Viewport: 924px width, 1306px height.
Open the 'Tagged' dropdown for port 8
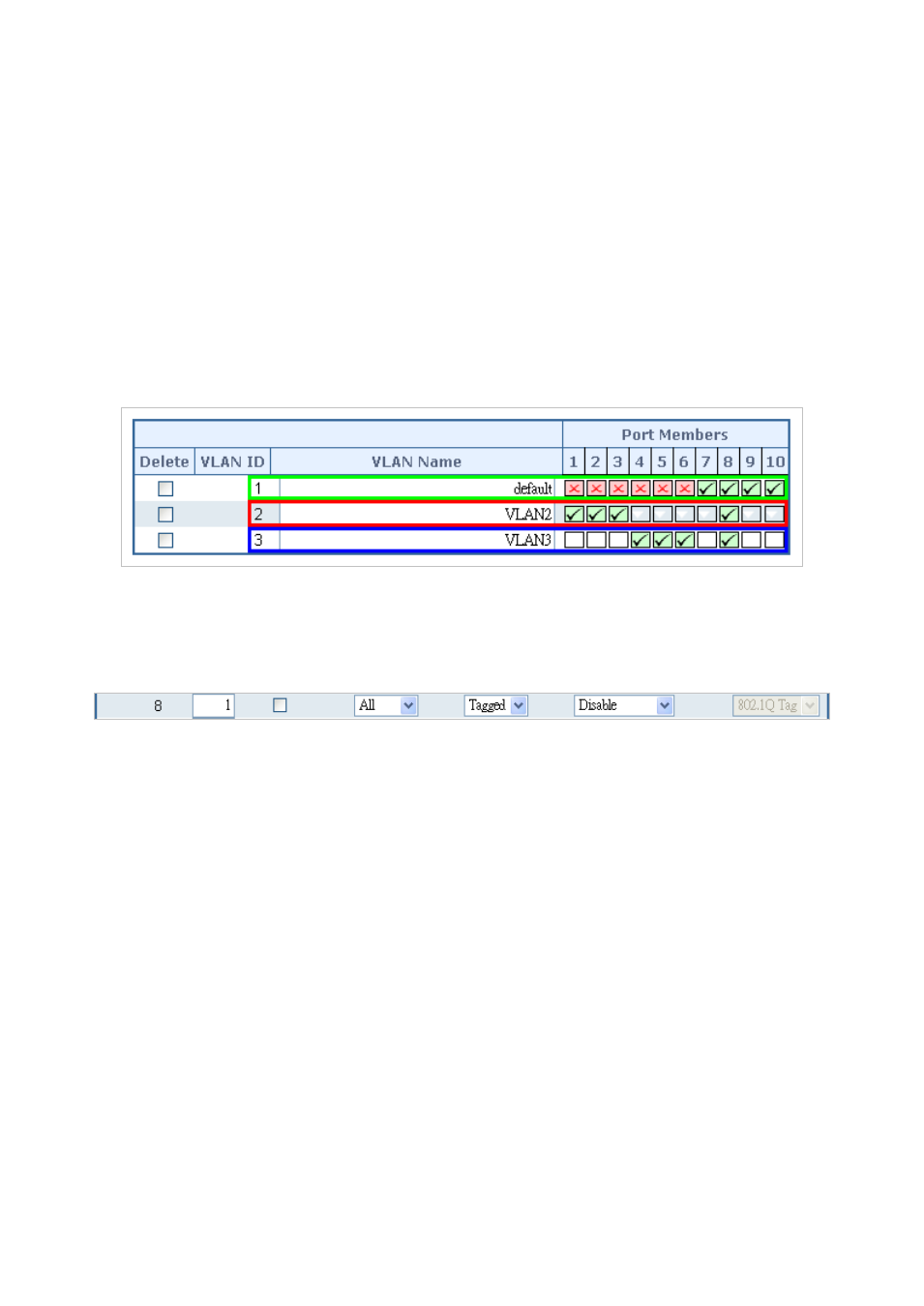pyautogui.click(x=496, y=705)
